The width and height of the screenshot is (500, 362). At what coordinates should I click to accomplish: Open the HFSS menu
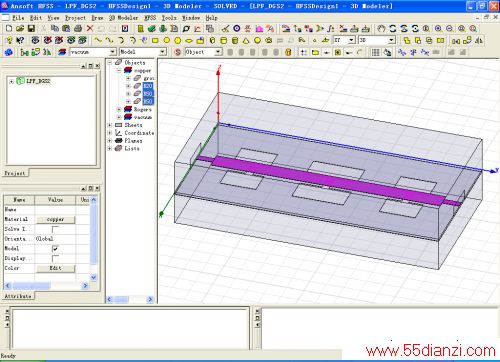coord(150,18)
